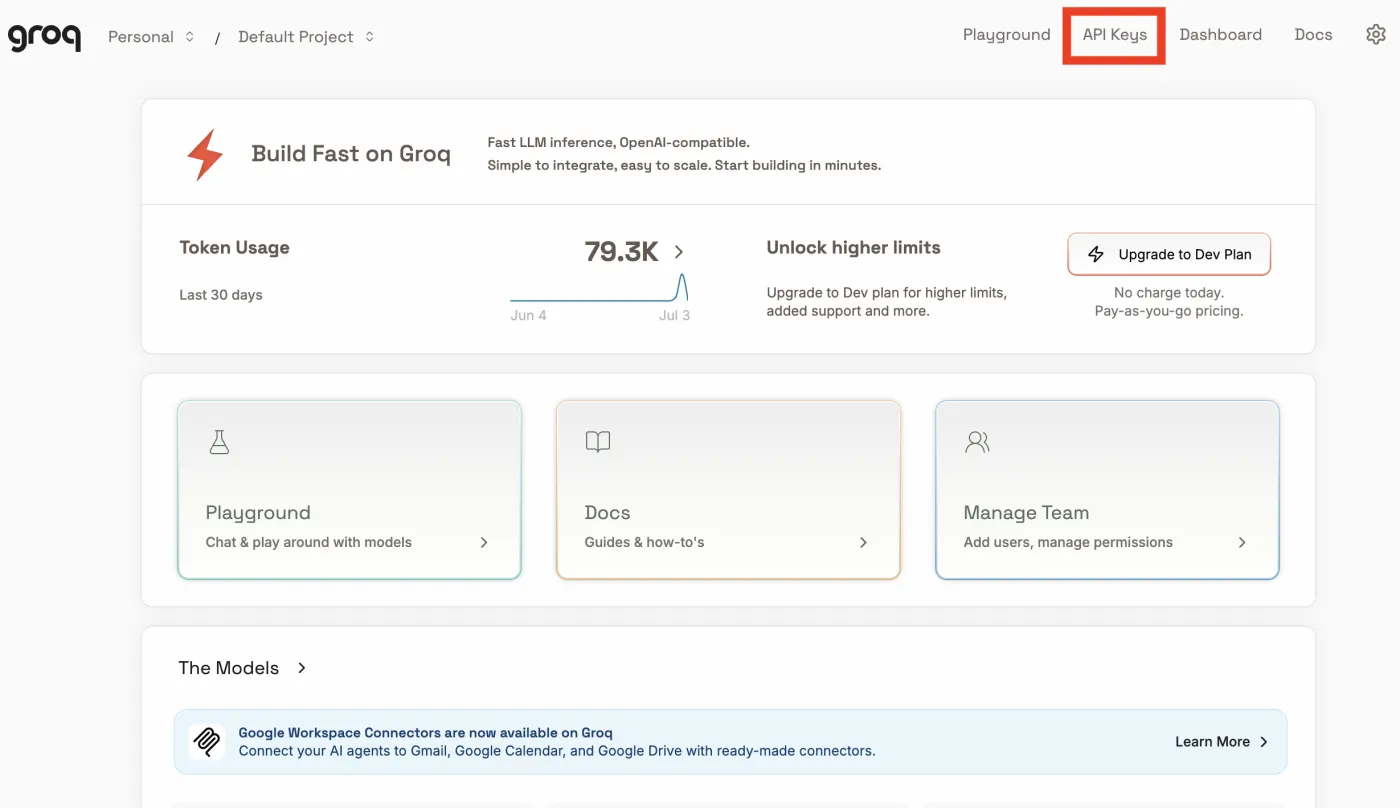Click 'Fast LLM inference, OpenAI-compatible.' text
This screenshot has width=1400, height=808.
(618, 143)
